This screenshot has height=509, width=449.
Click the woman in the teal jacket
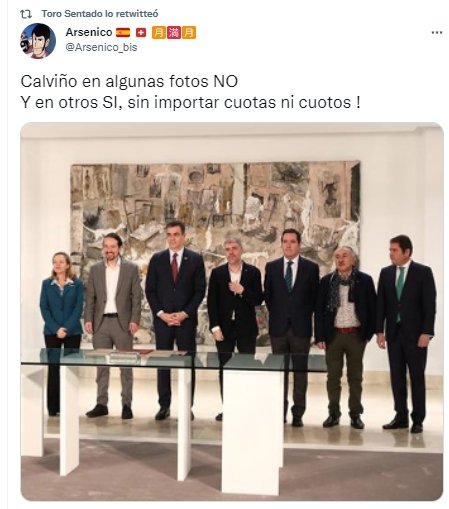(62, 330)
